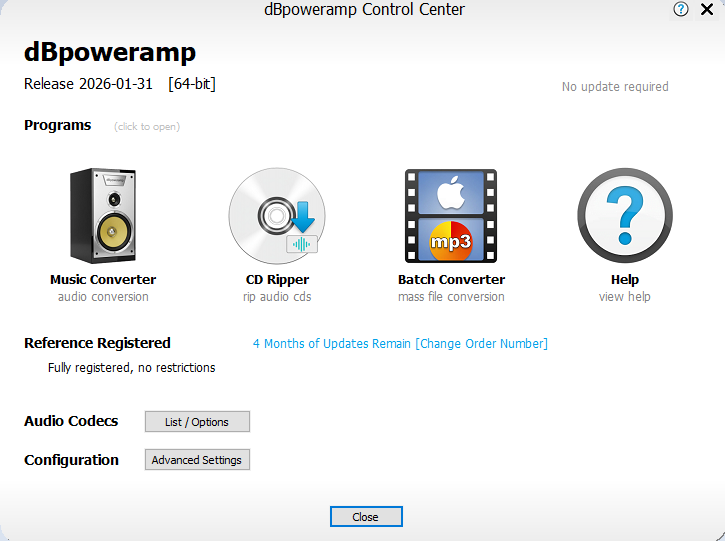
Task: Click the 'Help' text label under Programs
Action: [x=625, y=280]
